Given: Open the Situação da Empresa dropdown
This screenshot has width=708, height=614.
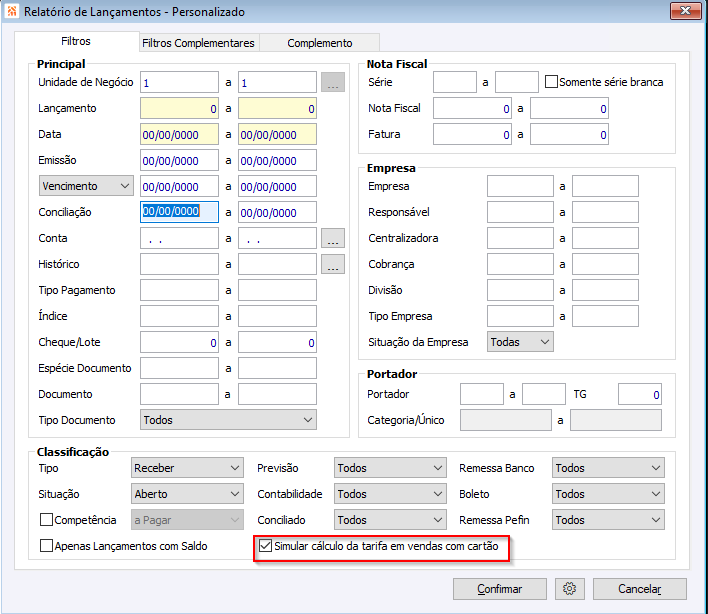Looking at the screenshot, I should click(520, 342).
